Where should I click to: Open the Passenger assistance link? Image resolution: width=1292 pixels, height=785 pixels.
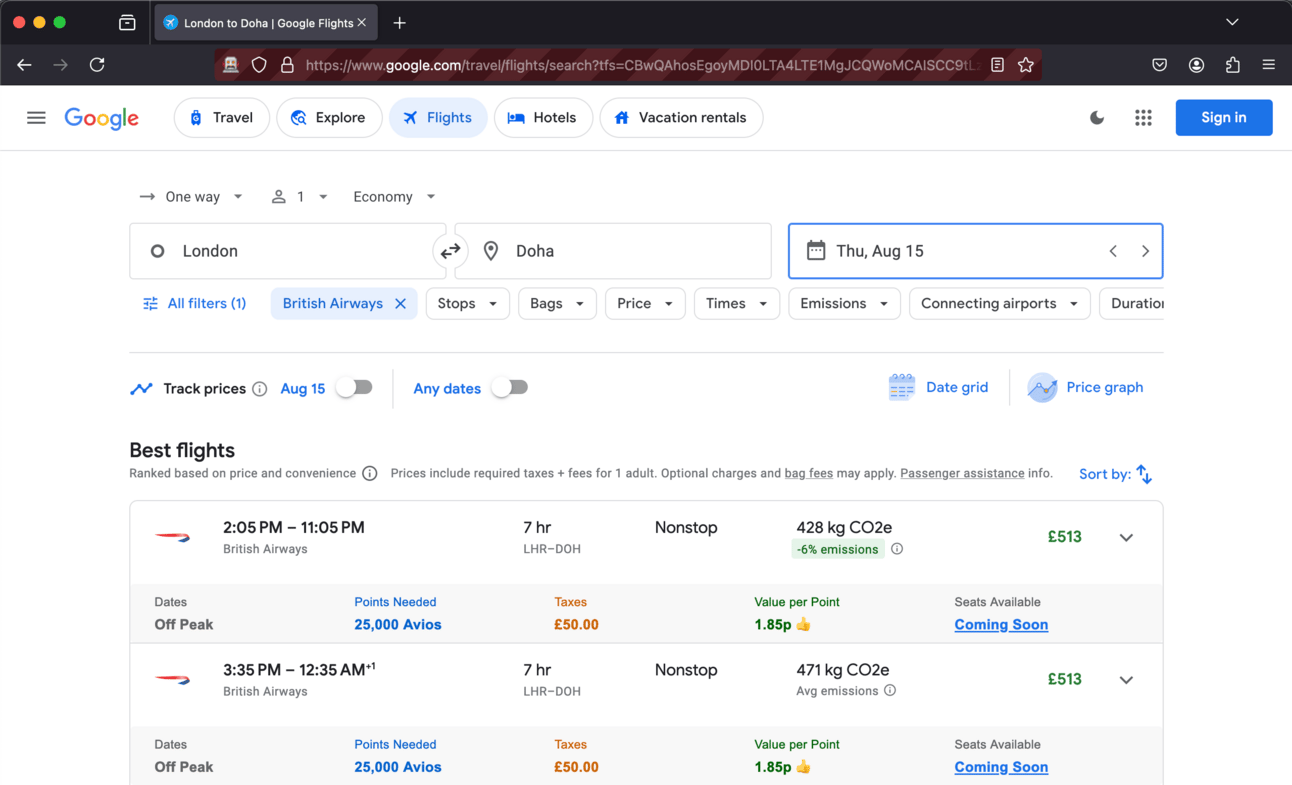[x=962, y=474]
